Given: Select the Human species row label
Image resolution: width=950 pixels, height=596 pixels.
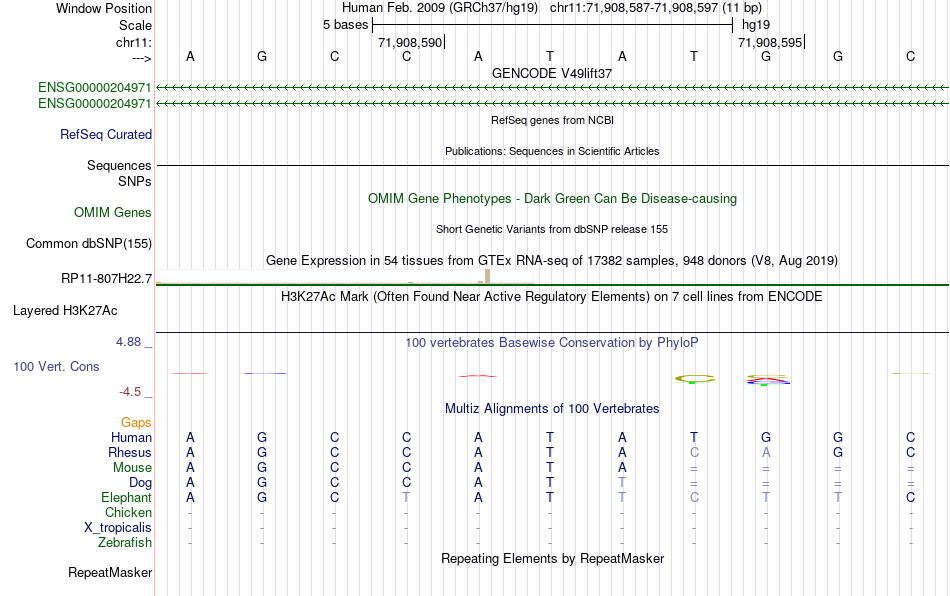Looking at the screenshot, I should tap(131, 437).
